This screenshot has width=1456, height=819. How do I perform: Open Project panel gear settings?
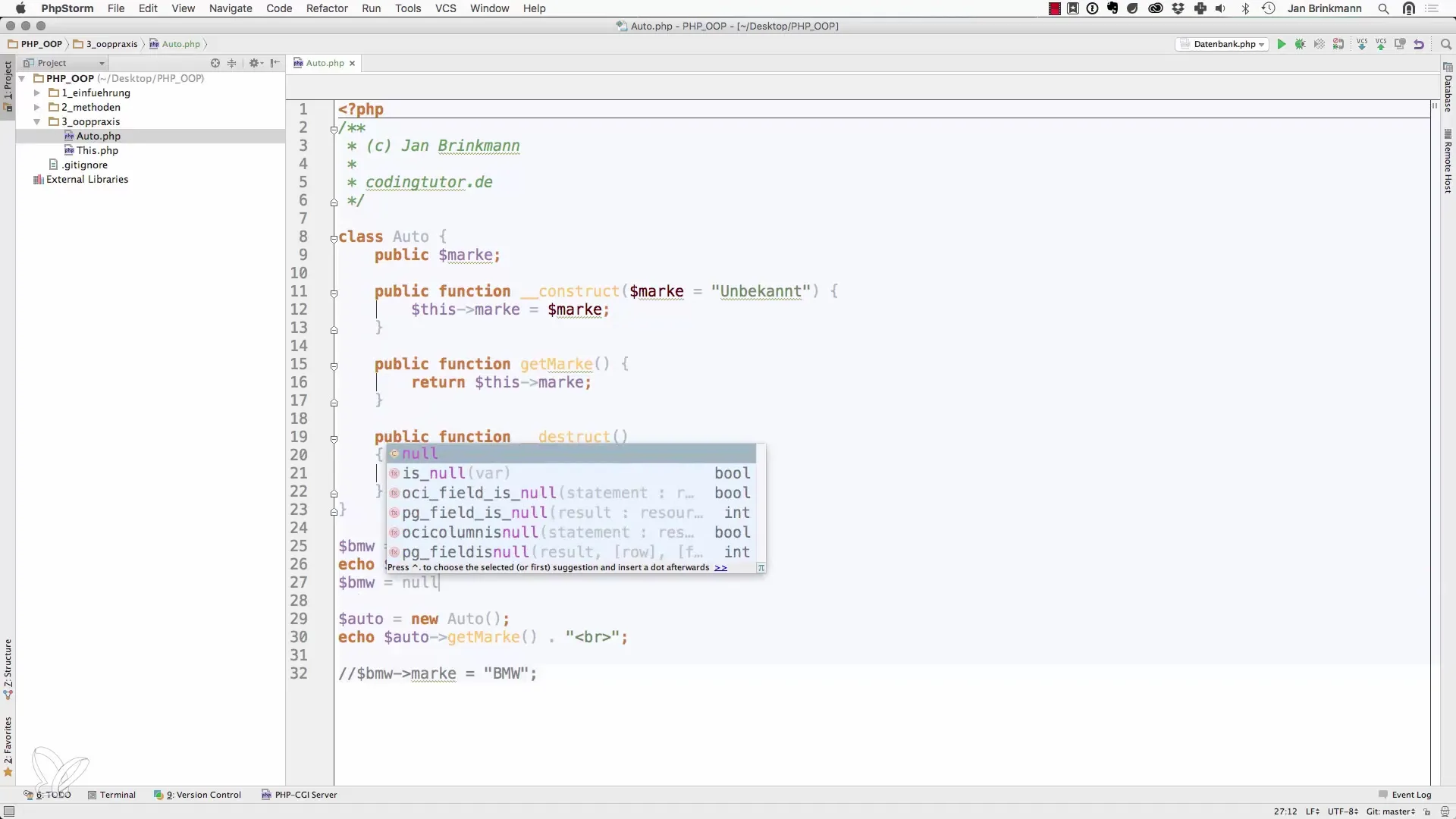tap(255, 63)
